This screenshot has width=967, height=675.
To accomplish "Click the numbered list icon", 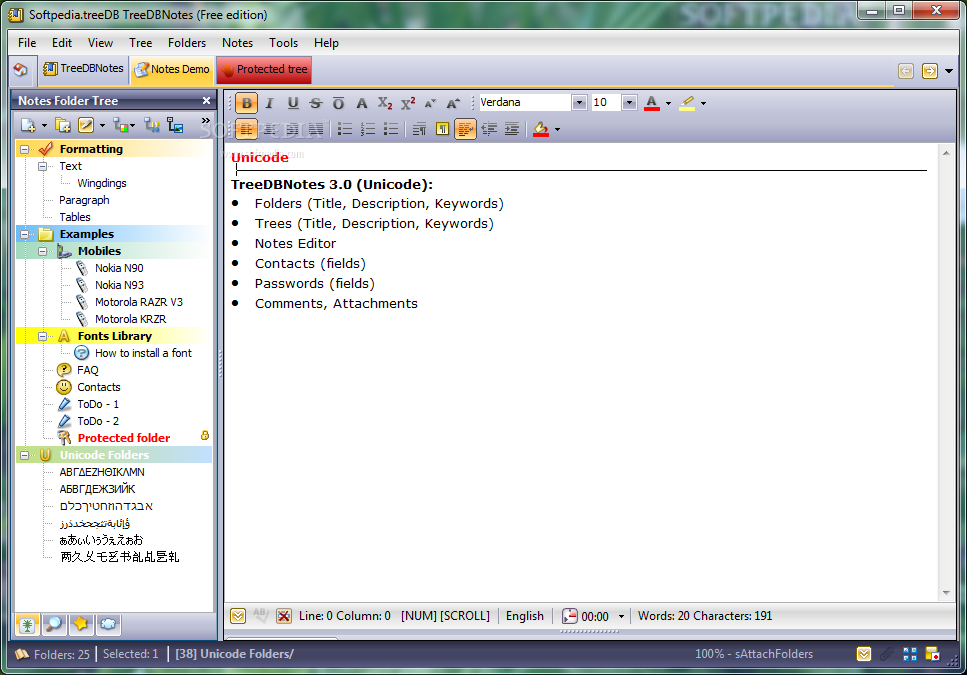I will pos(368,129).
